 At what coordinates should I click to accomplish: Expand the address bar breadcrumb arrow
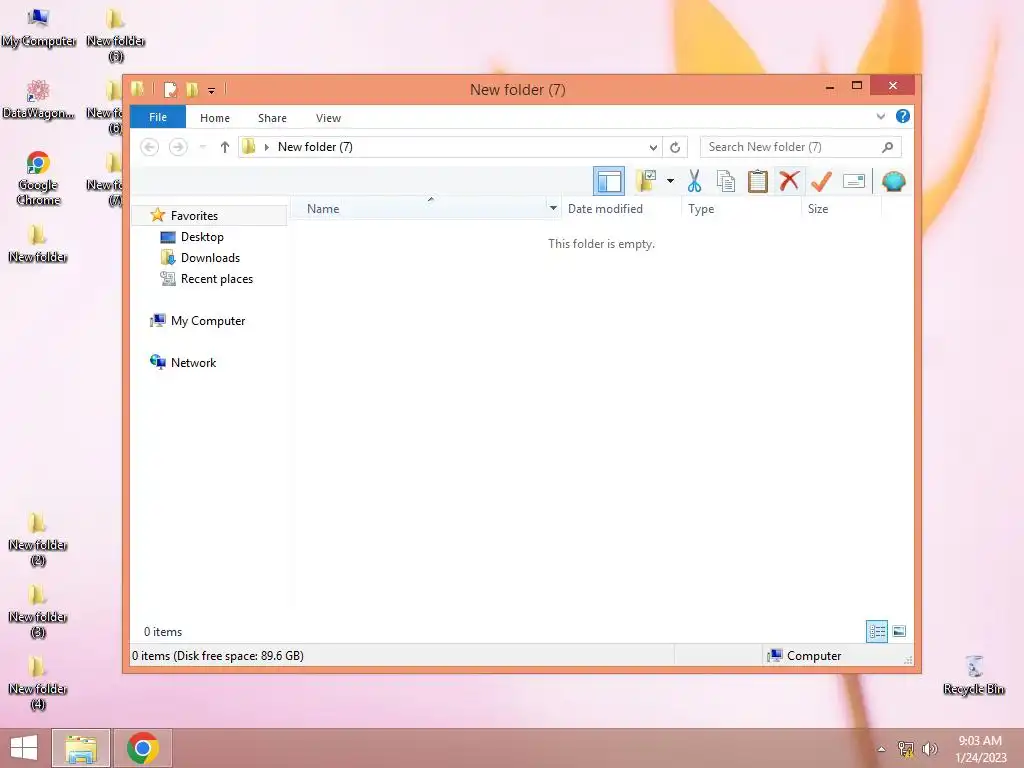(266, 147)
